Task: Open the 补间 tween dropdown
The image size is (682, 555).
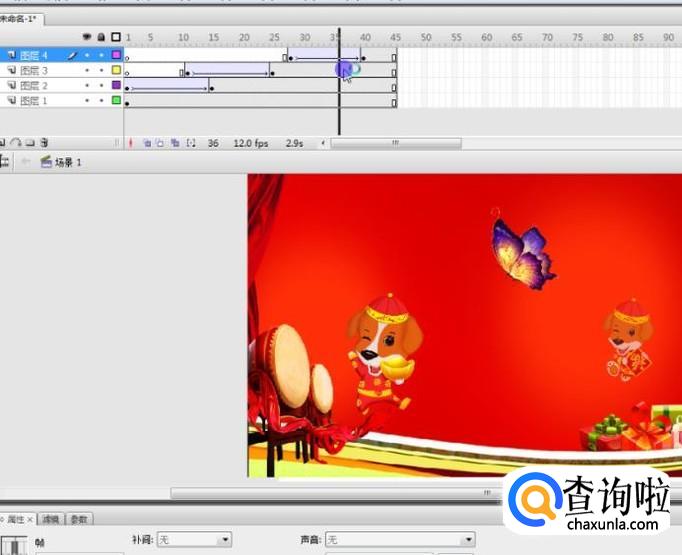Action: [x=194, y=540]
